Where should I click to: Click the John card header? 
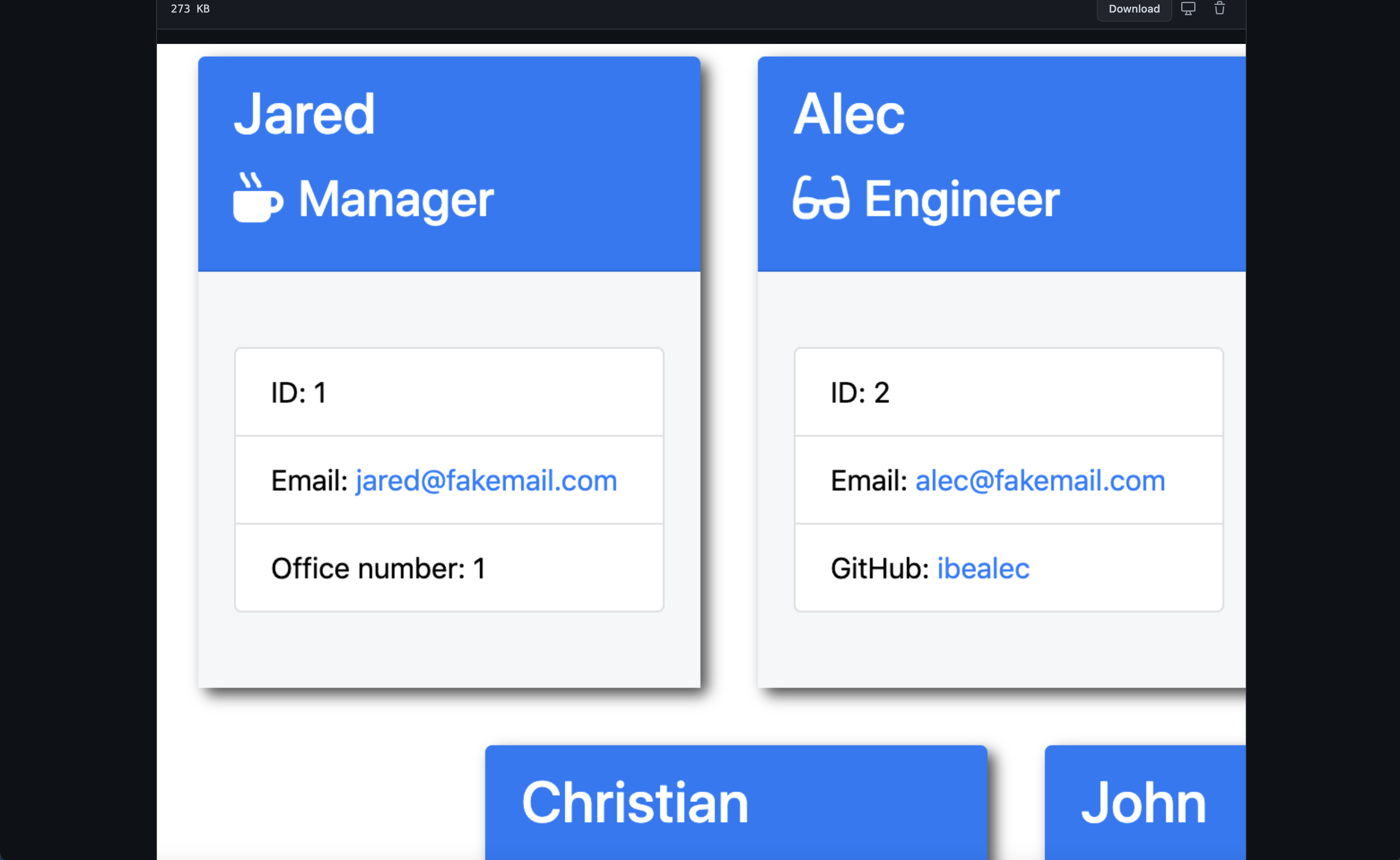1145,803
